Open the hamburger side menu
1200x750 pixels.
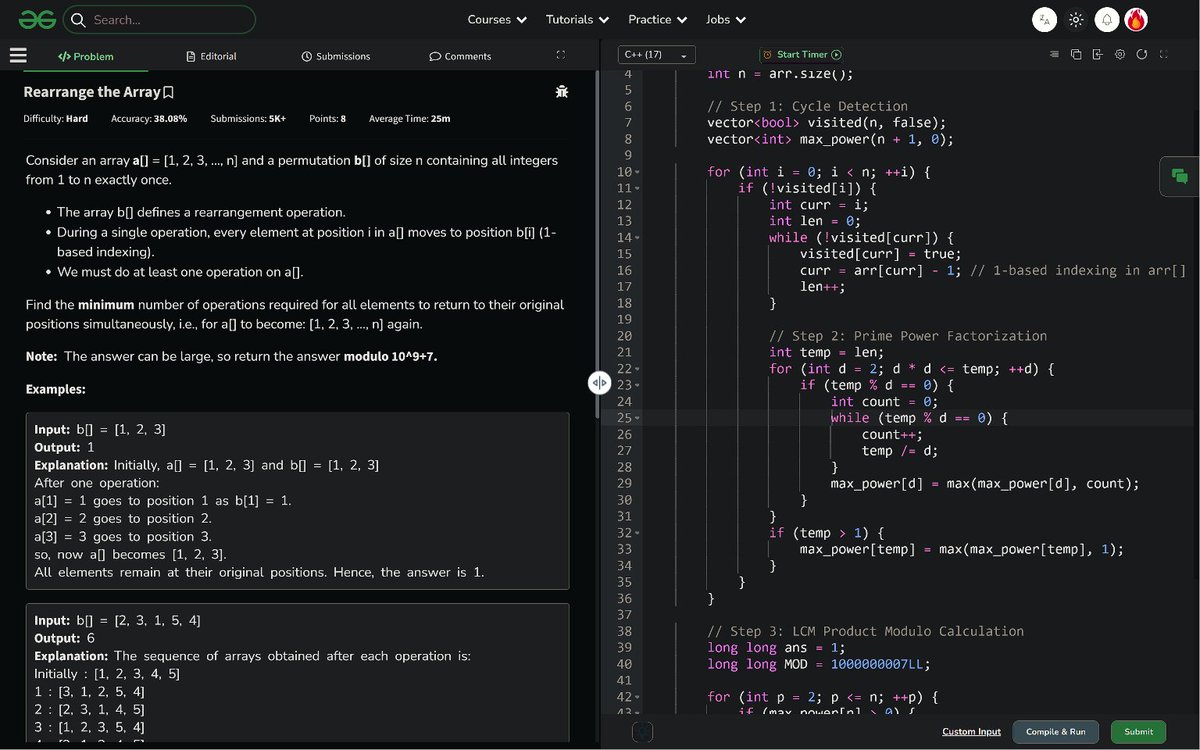[18, 55]
